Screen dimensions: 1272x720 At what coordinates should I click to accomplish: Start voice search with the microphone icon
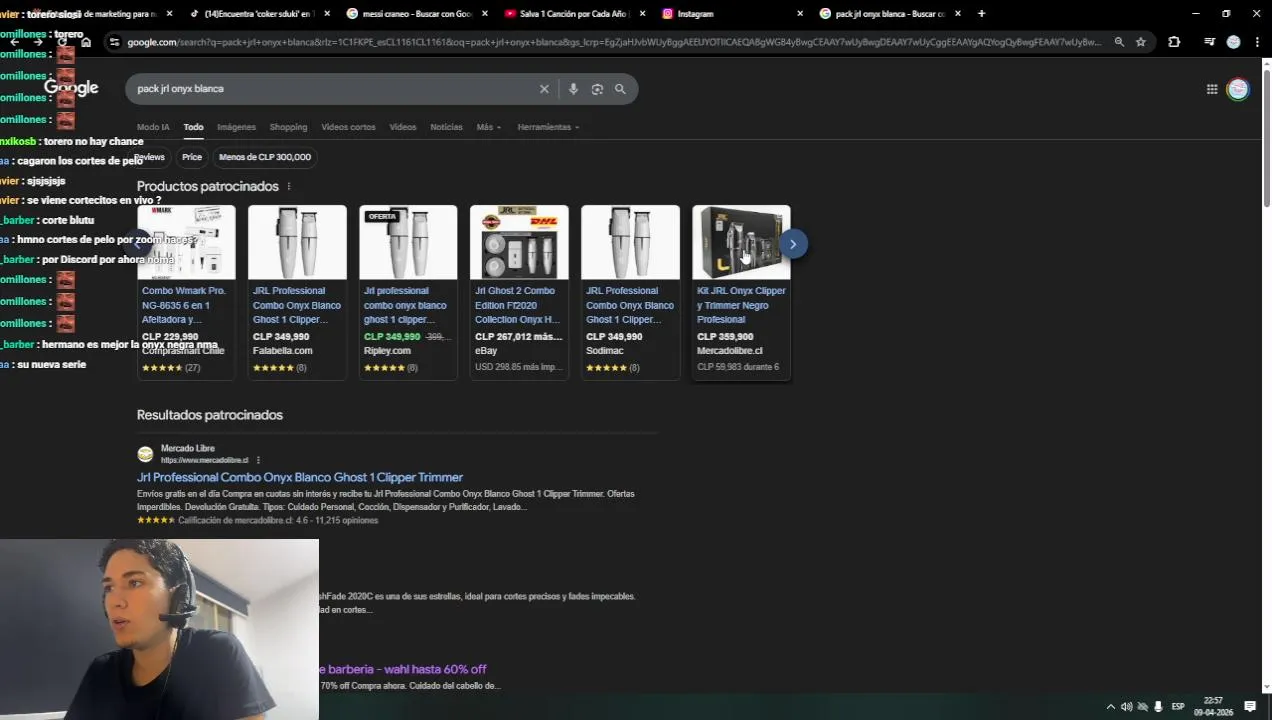(573, 89)
